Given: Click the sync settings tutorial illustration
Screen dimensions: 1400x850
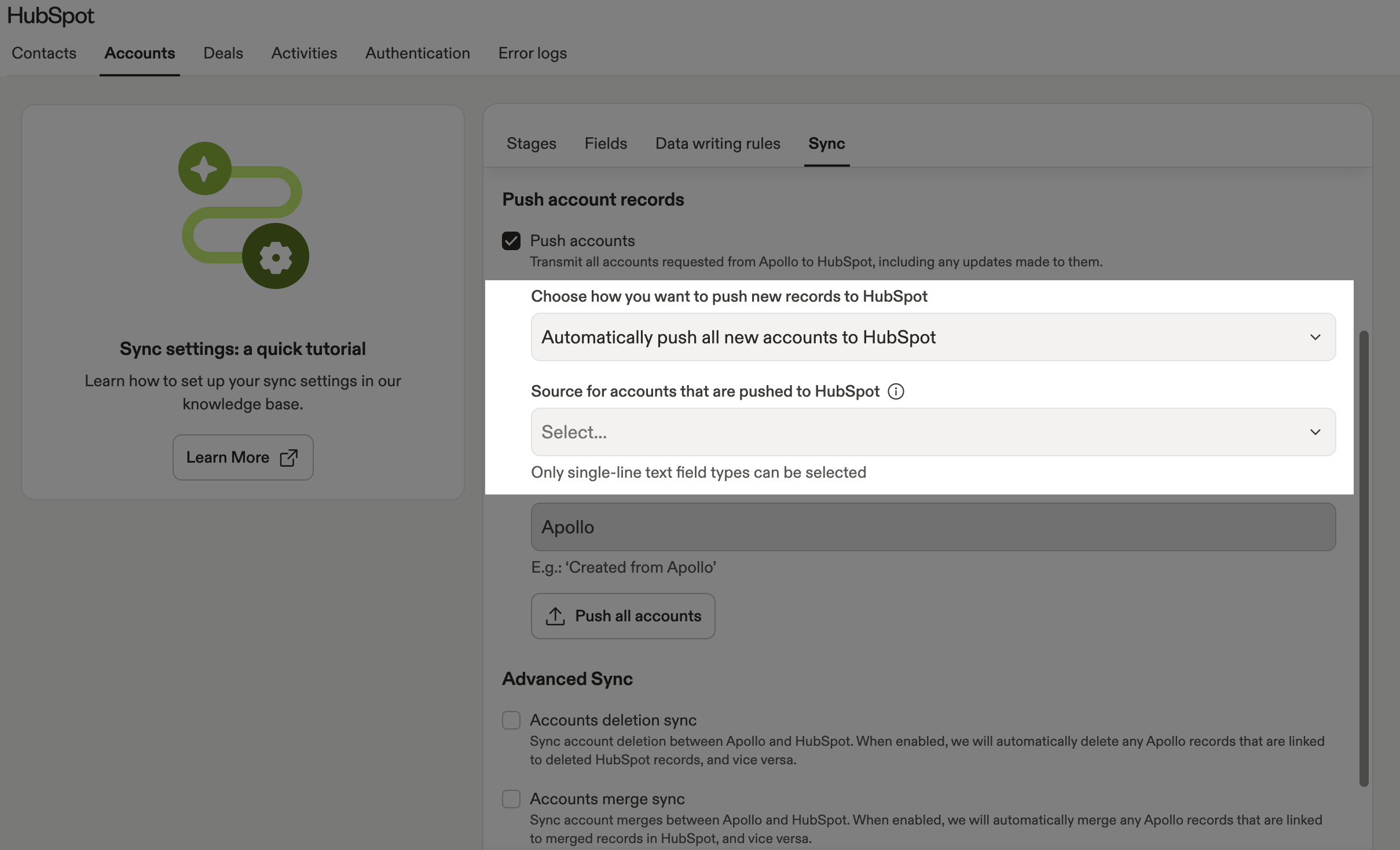Looking at the screenshot, I should pos(243,215).
